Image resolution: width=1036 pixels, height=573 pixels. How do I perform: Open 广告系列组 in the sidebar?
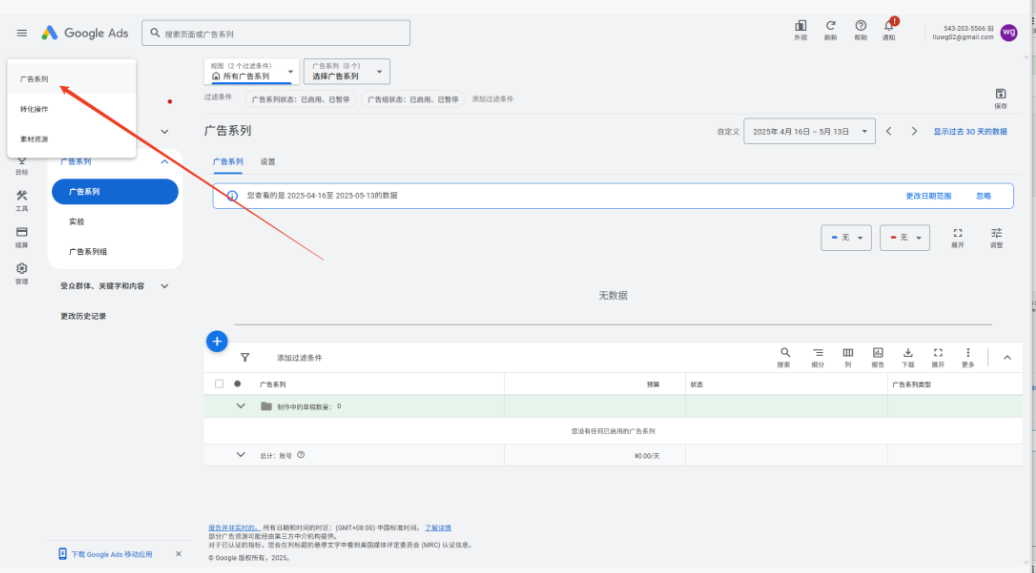(x=88, y=252)
